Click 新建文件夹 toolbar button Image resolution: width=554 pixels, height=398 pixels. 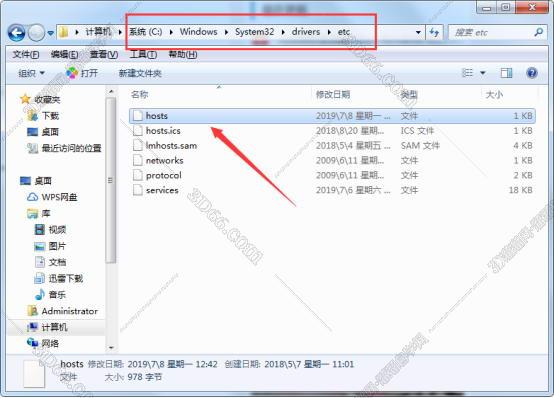pos(140,73)
